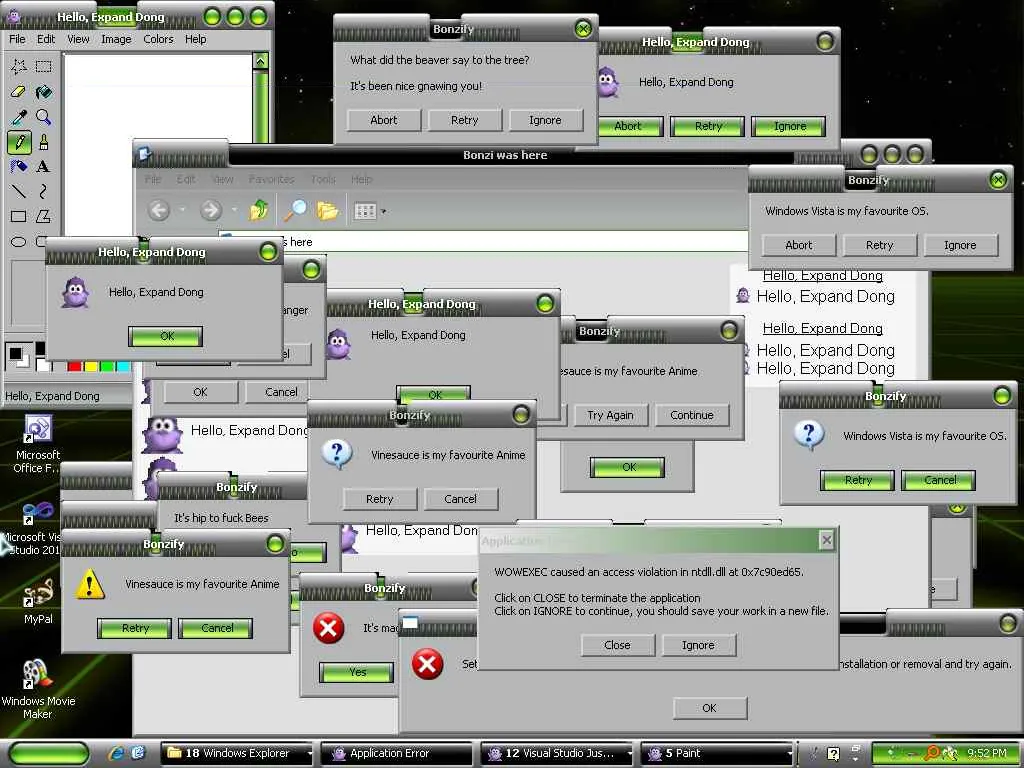Select the yellow color swatch in Paint palette

tap(91, 366)
